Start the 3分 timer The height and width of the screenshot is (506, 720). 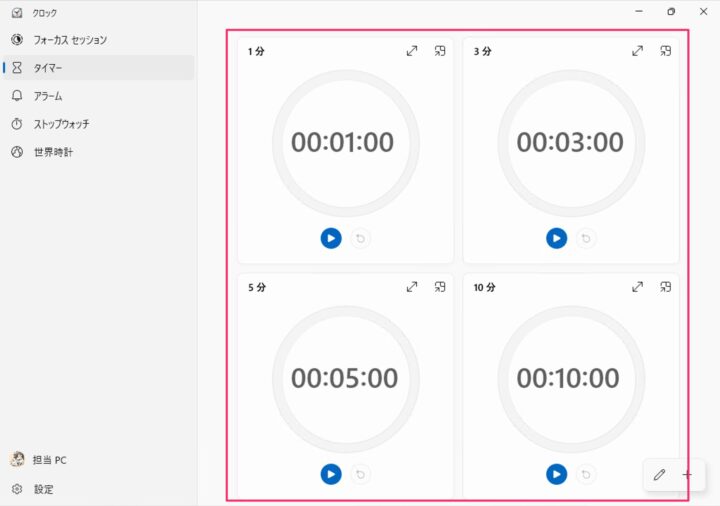coord(556,238)
